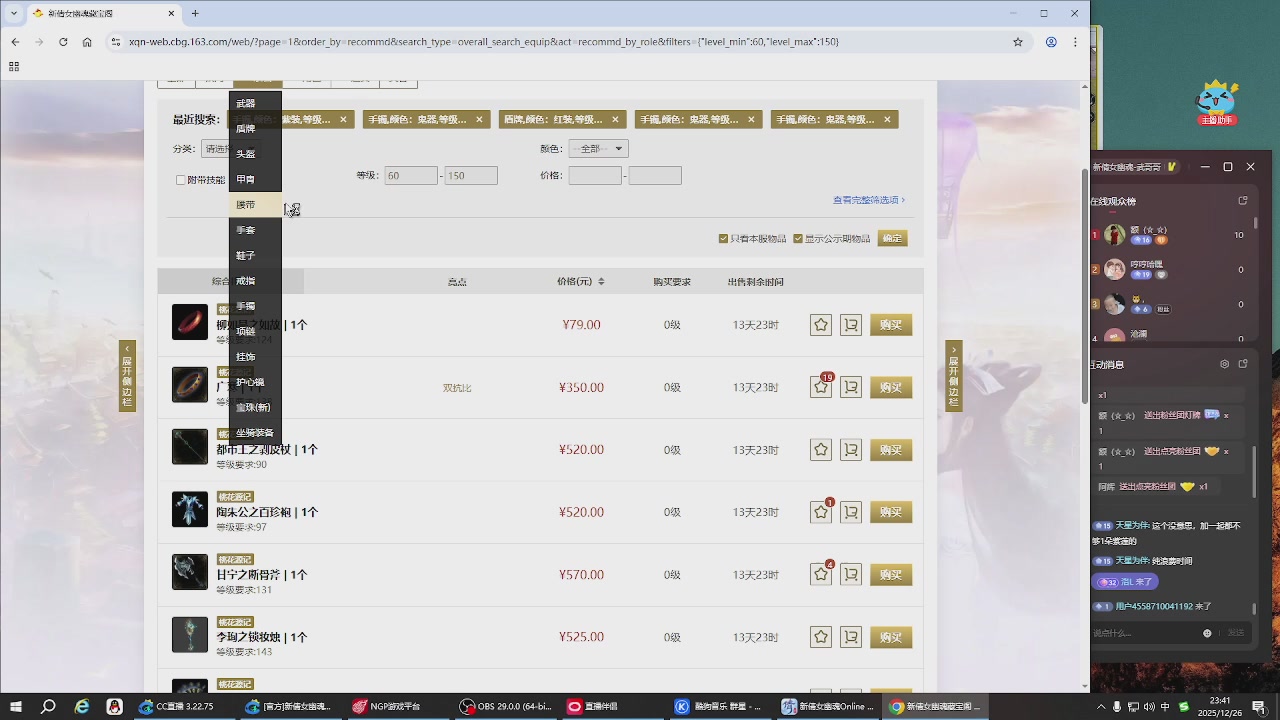Sort listings by 价格(元)

580,282
